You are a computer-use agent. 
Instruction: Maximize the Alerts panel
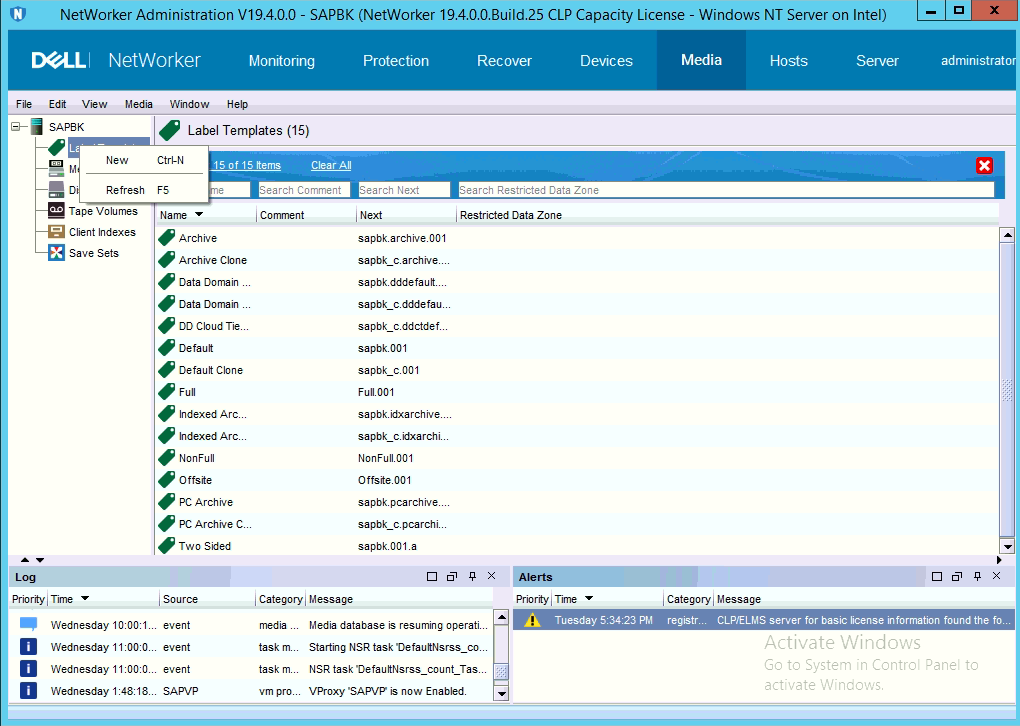click(937, 577)
